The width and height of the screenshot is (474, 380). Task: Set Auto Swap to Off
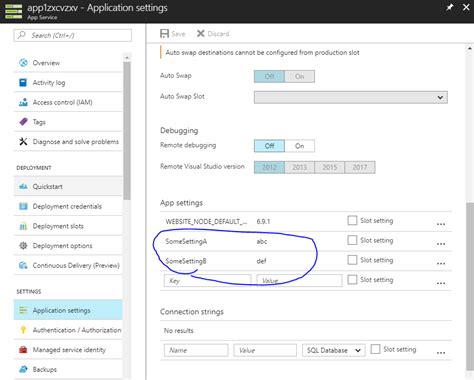tap(269, 76)
